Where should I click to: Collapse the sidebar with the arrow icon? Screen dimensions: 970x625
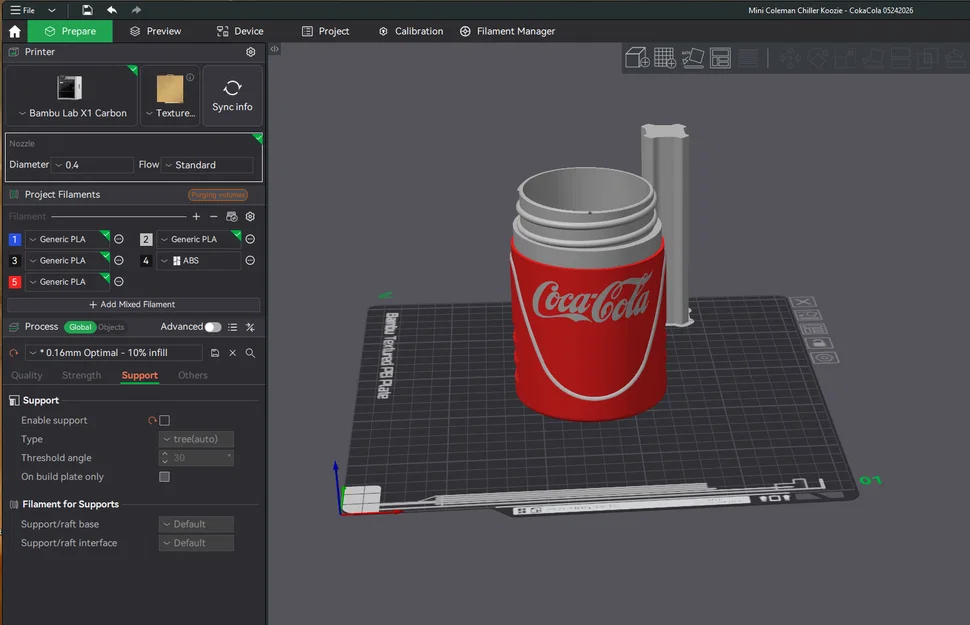click(274, 49)
